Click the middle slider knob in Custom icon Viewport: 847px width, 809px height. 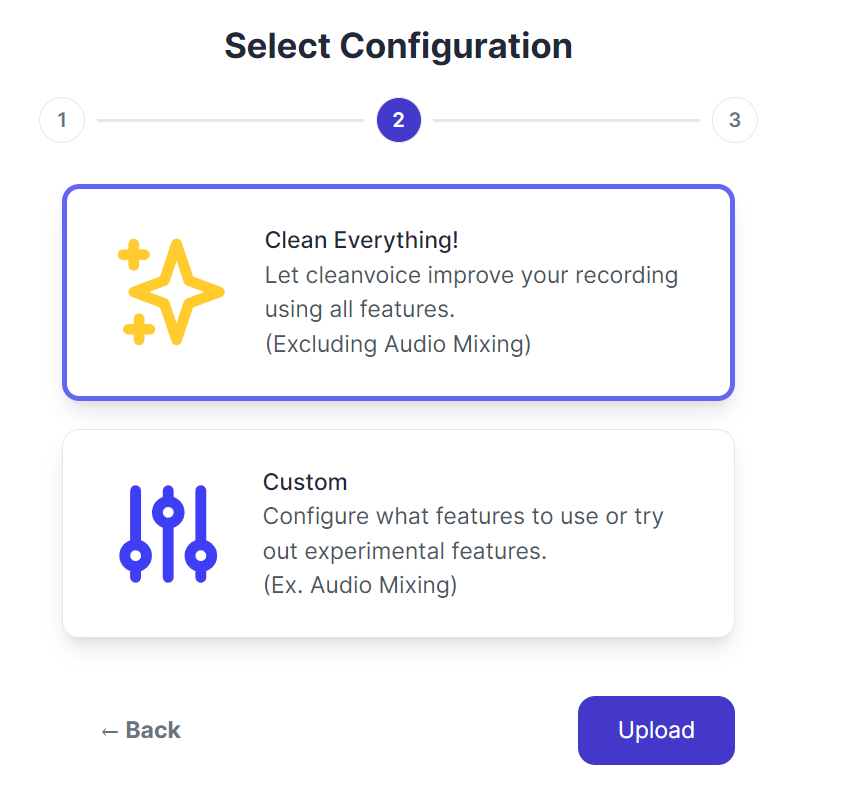168,511
